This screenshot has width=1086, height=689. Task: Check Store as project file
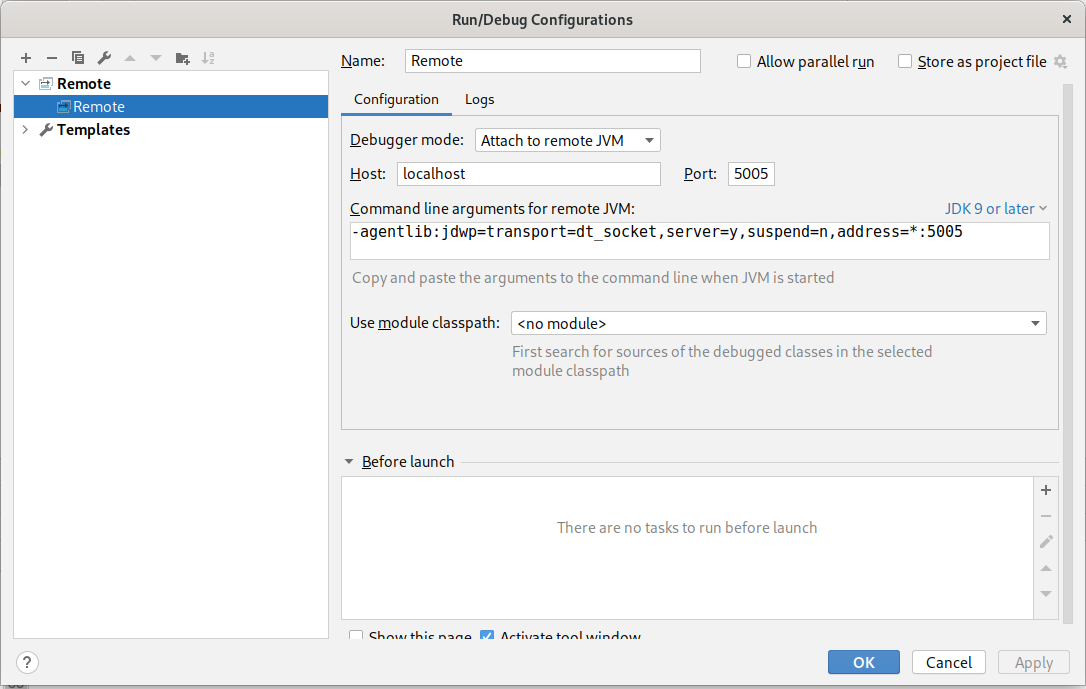[905, 61]
